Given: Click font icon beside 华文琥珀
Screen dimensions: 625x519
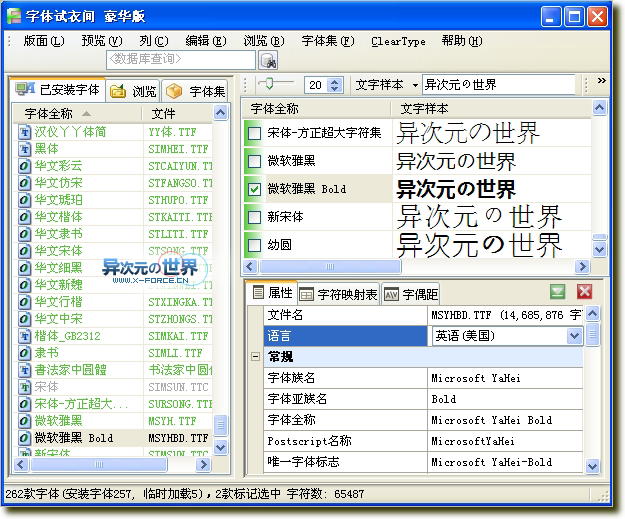Looking at the screenshot, I should click(x=24, y=200).
